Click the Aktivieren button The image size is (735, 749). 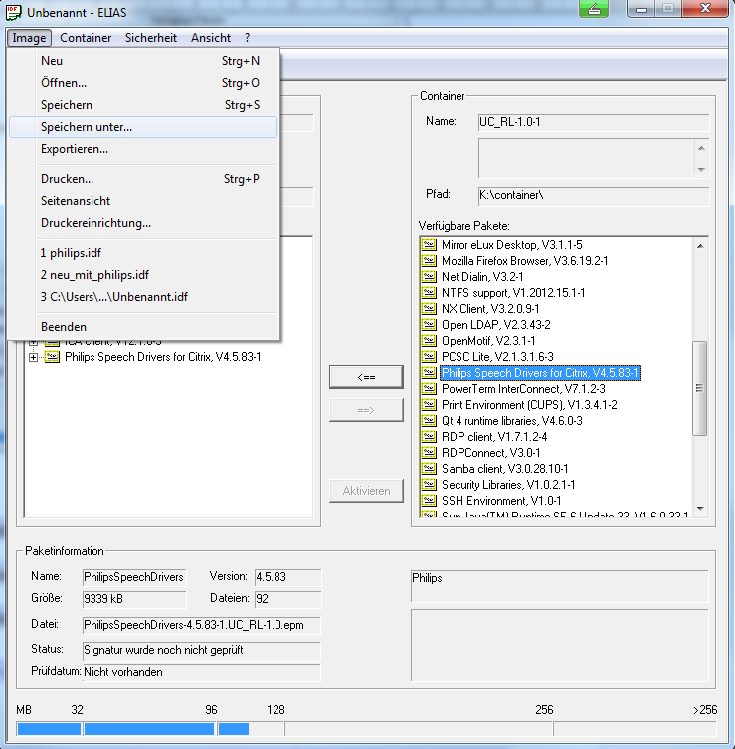click(x=366, y=491)
